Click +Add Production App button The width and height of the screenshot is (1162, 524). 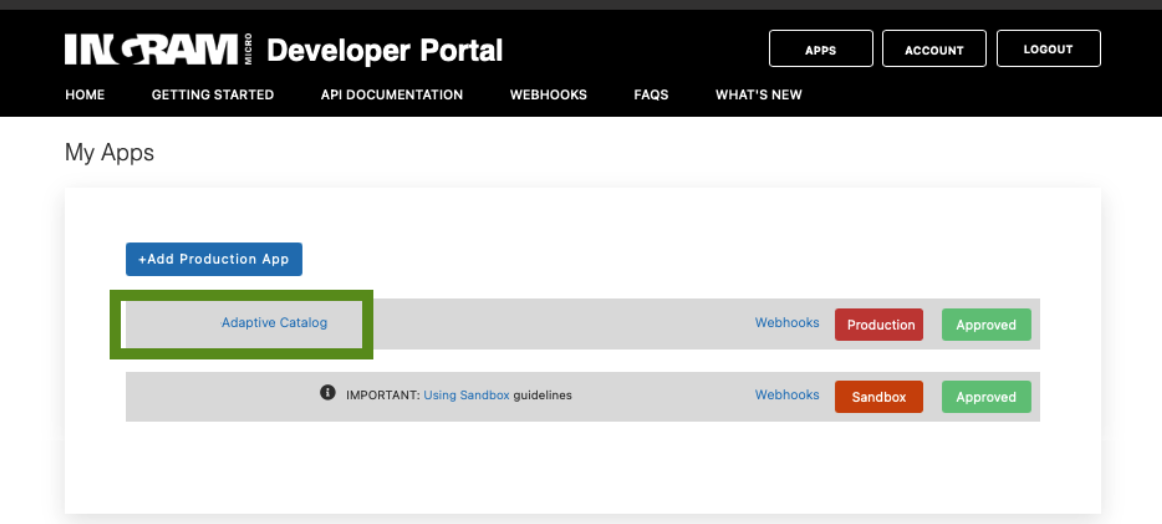coord(214,259)
